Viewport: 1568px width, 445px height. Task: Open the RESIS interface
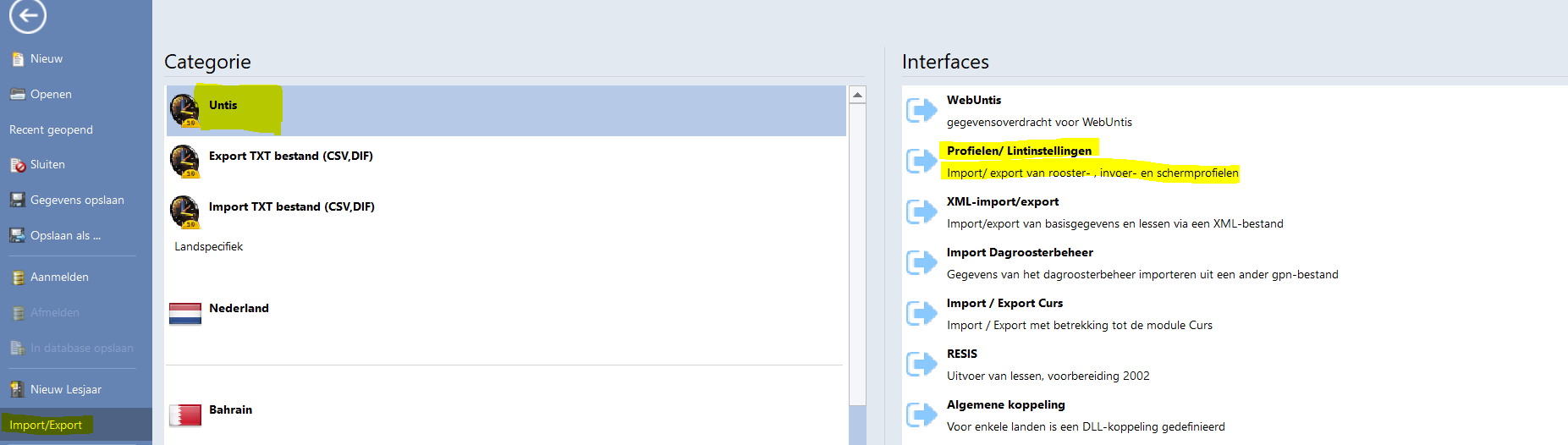962,354
